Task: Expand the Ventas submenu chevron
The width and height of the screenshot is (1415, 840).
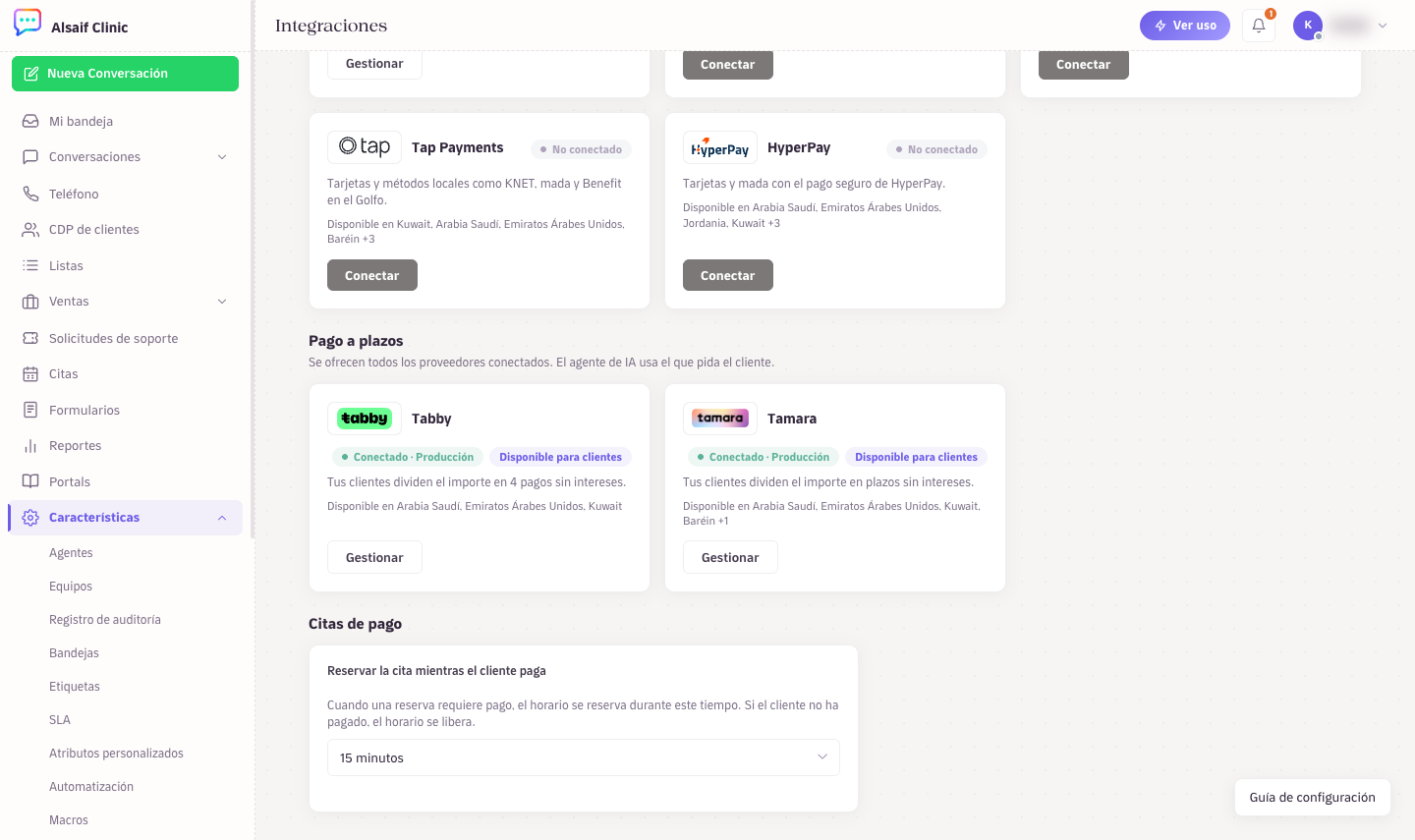Action: click(222, 302)
